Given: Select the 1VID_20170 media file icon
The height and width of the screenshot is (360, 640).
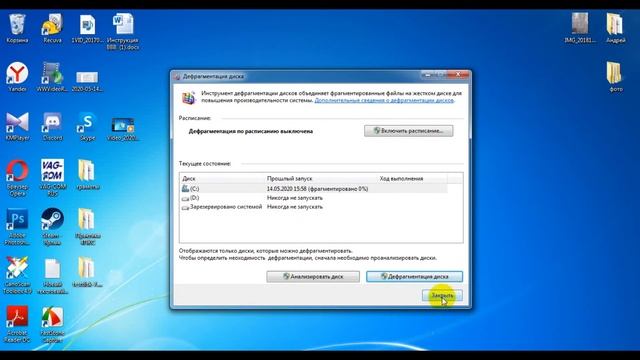Looking at the screenshot, I should click(87, 29).
